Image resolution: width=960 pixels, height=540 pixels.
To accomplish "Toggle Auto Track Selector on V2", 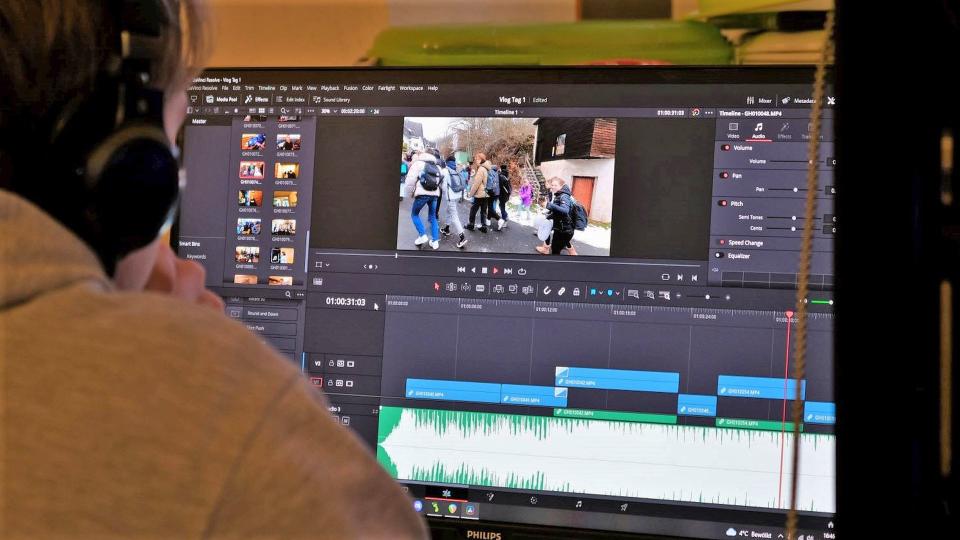I will point(340,363).
